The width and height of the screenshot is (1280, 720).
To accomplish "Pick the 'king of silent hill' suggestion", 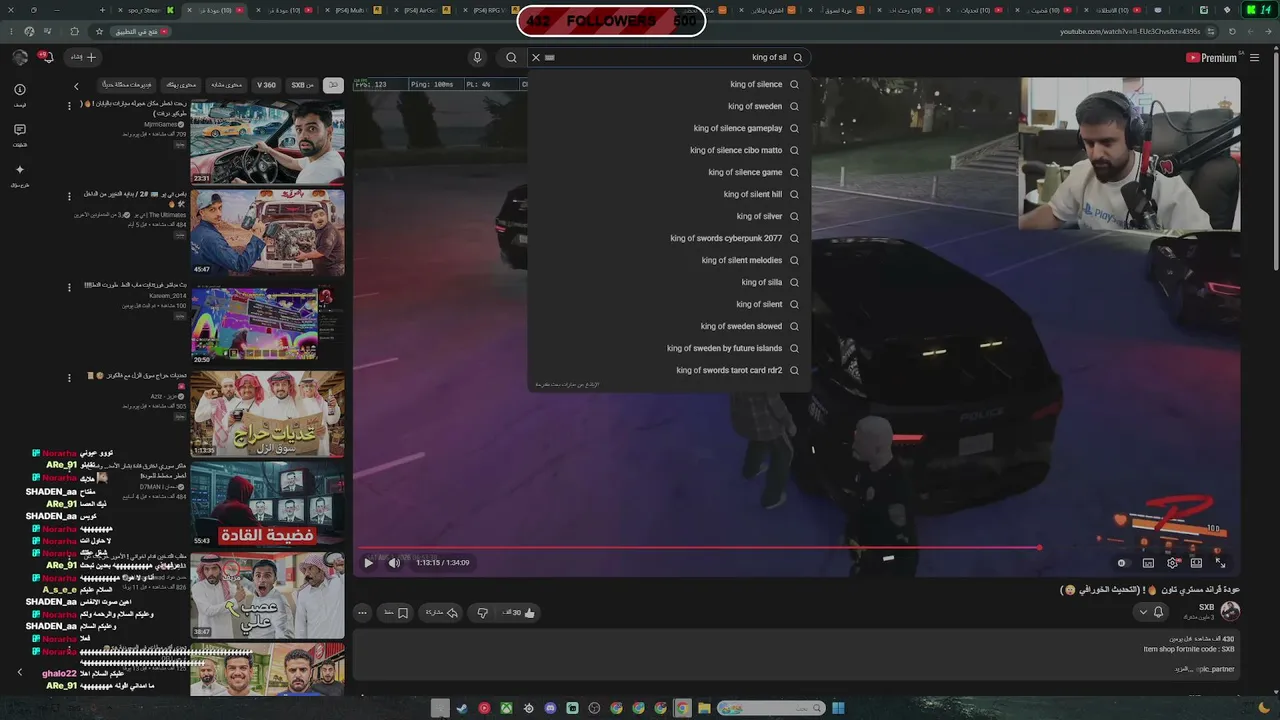I will point(670,195).
